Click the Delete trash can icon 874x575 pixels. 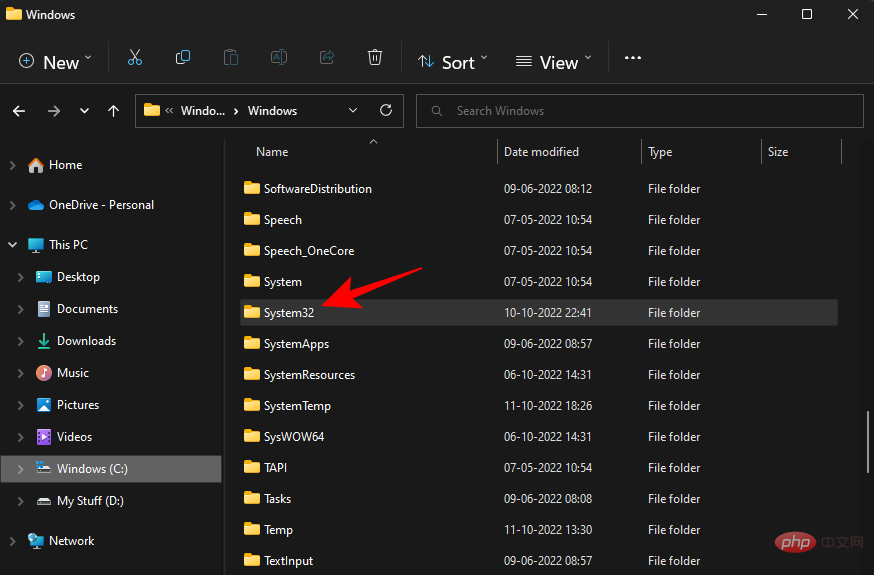[x=375, y=57]
